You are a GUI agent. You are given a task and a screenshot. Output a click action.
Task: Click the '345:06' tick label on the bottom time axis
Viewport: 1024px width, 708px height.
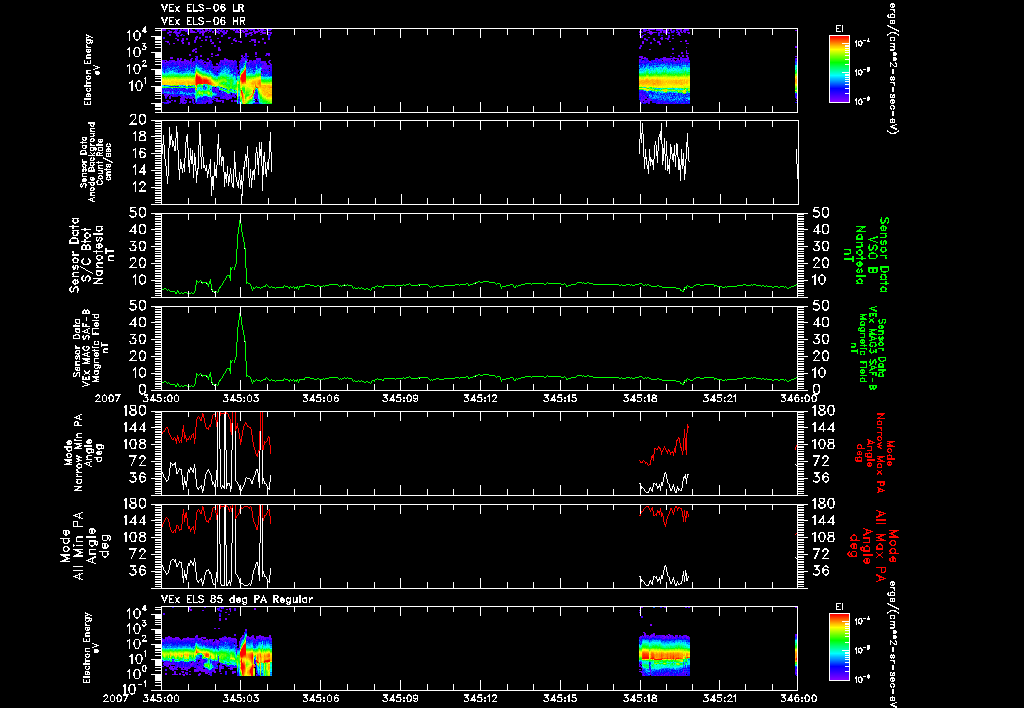pyautogui.click(x=321, y=698)
